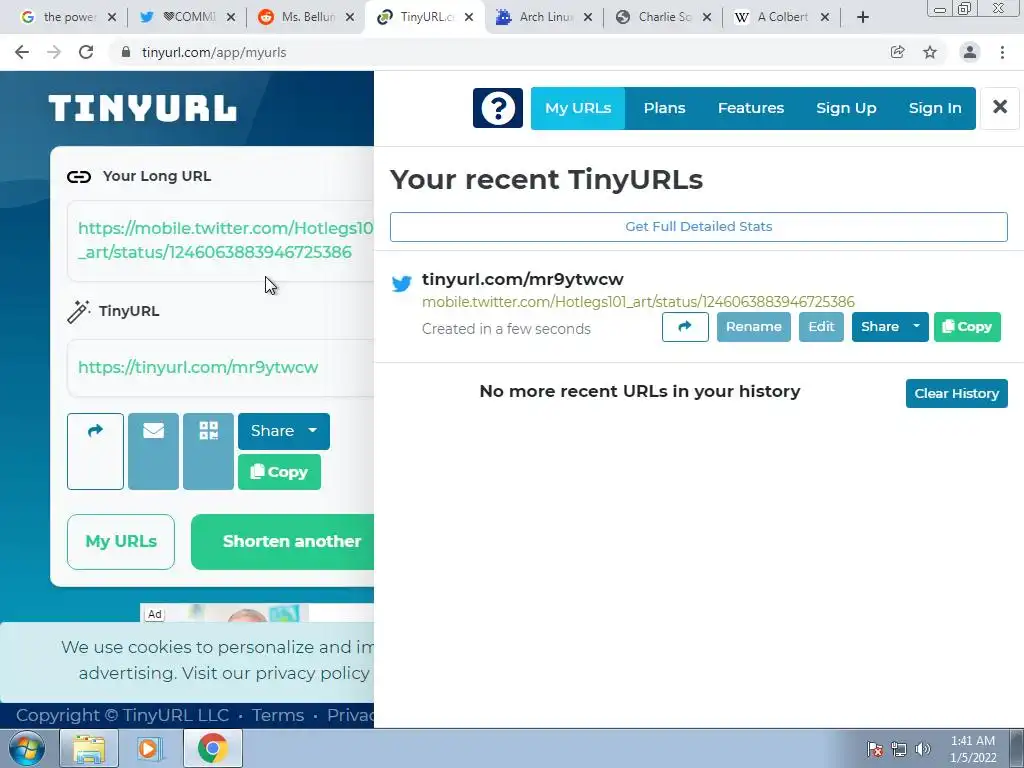Screen dimensions: 1024x768
Task: Click the redirect arrow icon for mr9ytwcw
Action: pos(685,327)
